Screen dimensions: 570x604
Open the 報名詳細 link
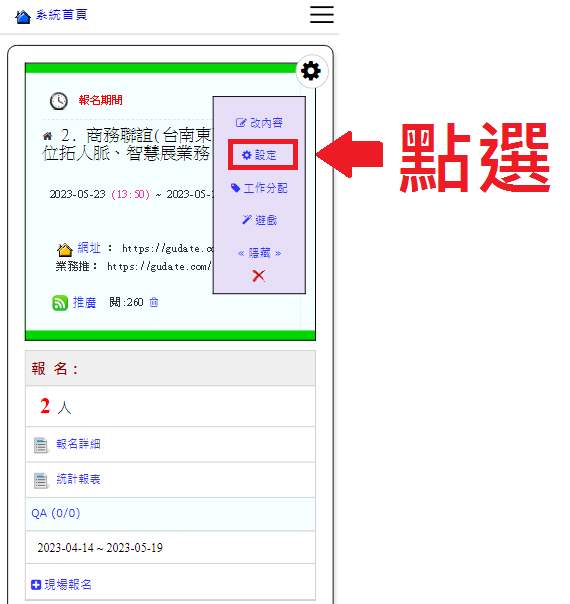(79, 444)
